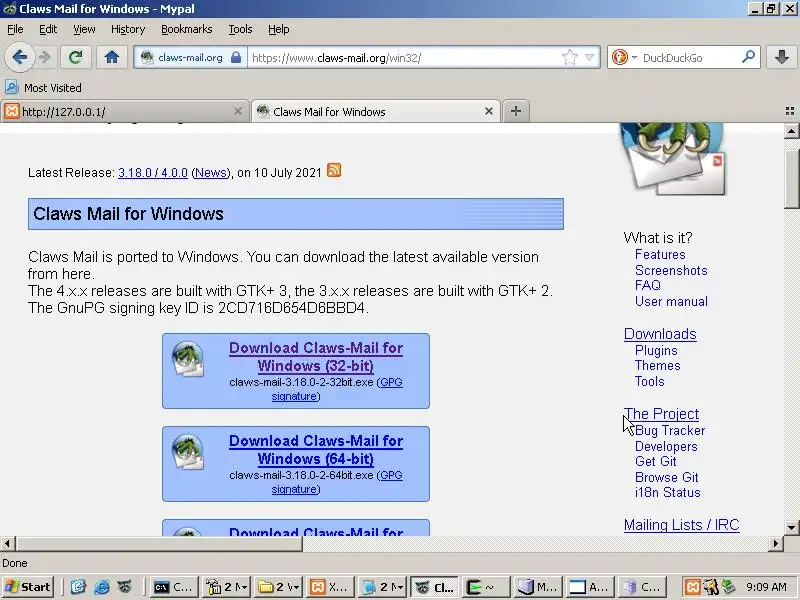
Task: Close the 127.0.0.1 tab
Action: (x=238, y=111)
